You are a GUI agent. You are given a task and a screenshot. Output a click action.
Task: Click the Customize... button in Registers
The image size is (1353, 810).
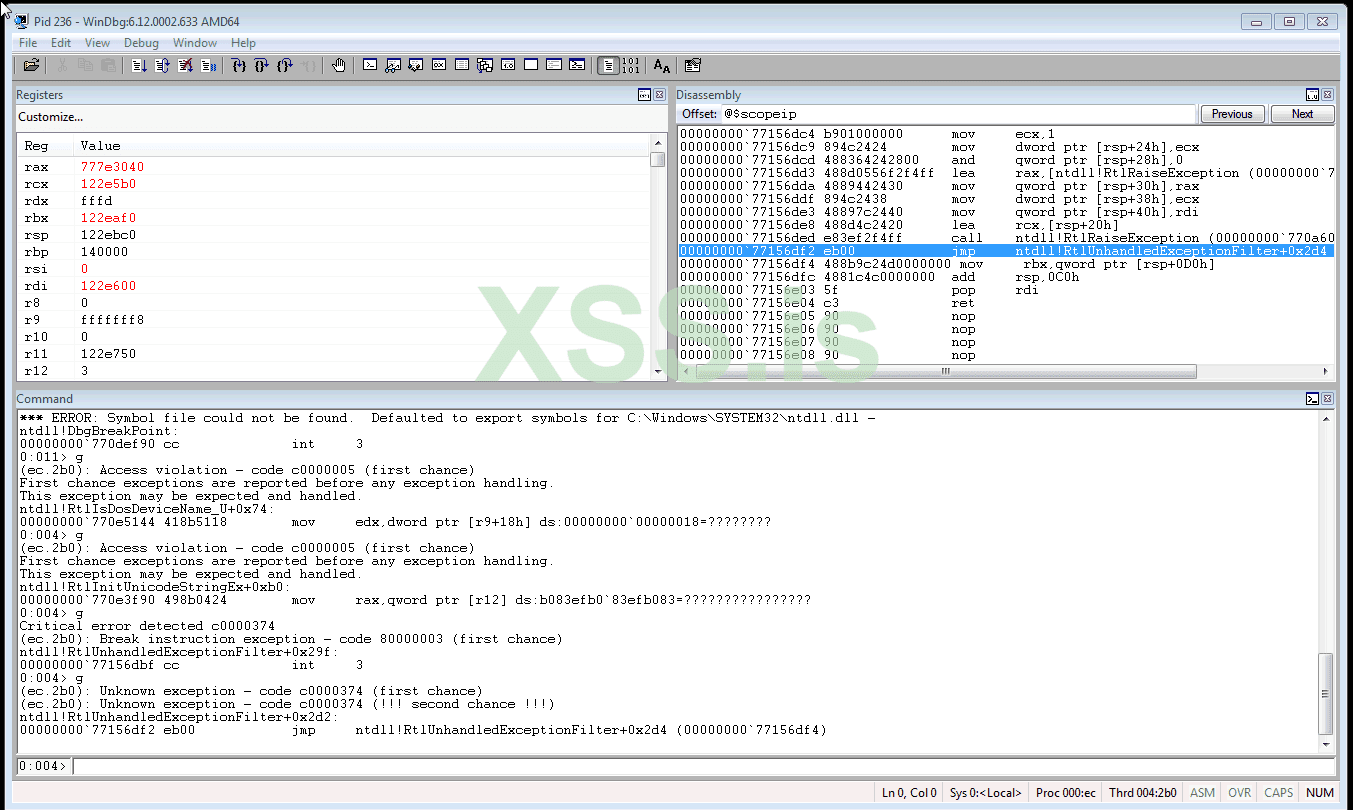pos(51,117)
